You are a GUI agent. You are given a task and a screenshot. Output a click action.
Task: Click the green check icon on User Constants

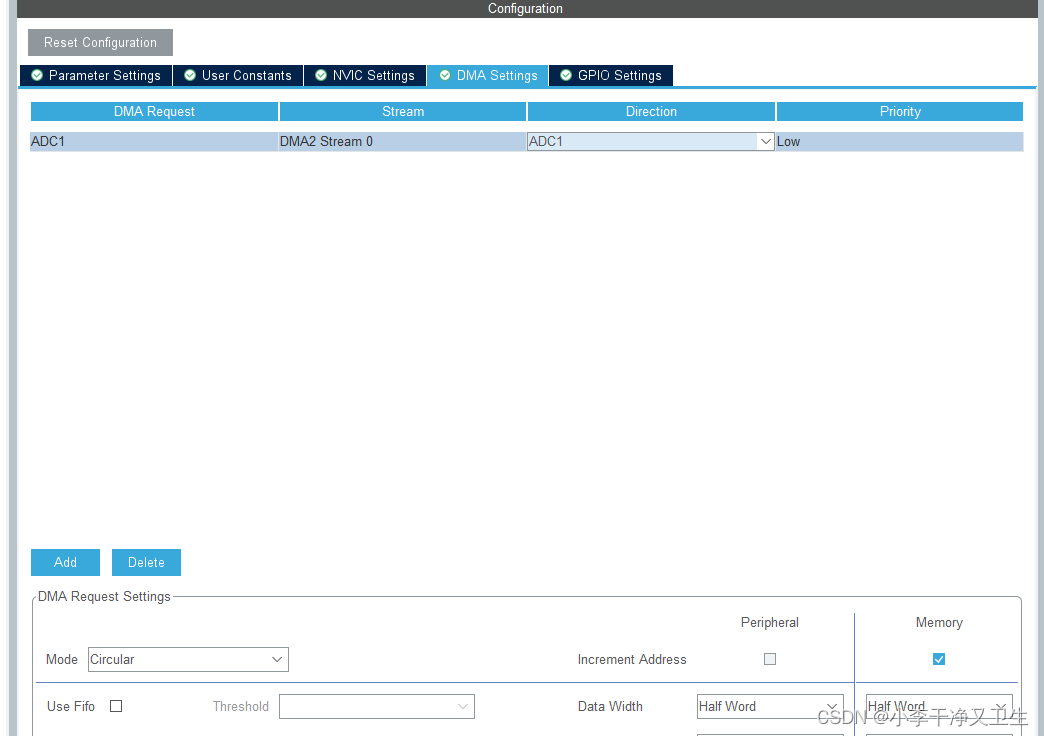click(x=190, y=75)
